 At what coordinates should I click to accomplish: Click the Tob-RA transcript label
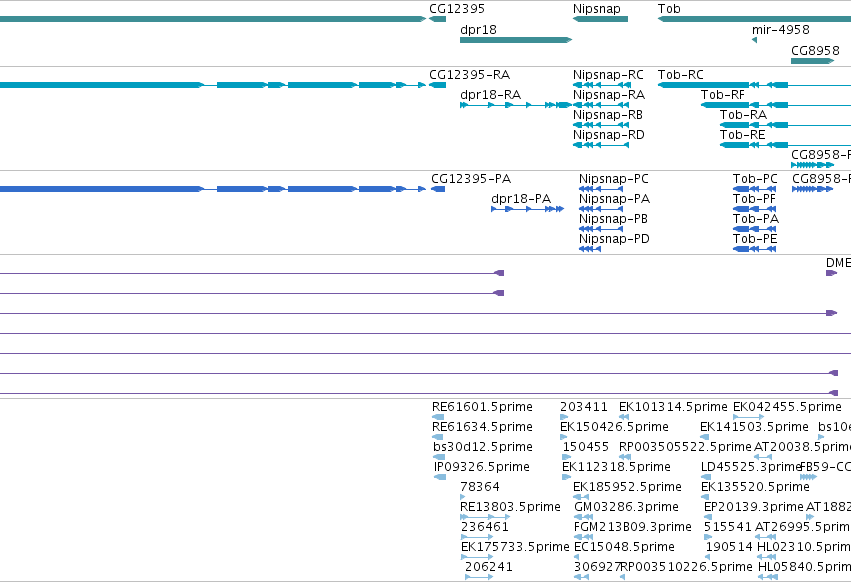click(743, 115)
